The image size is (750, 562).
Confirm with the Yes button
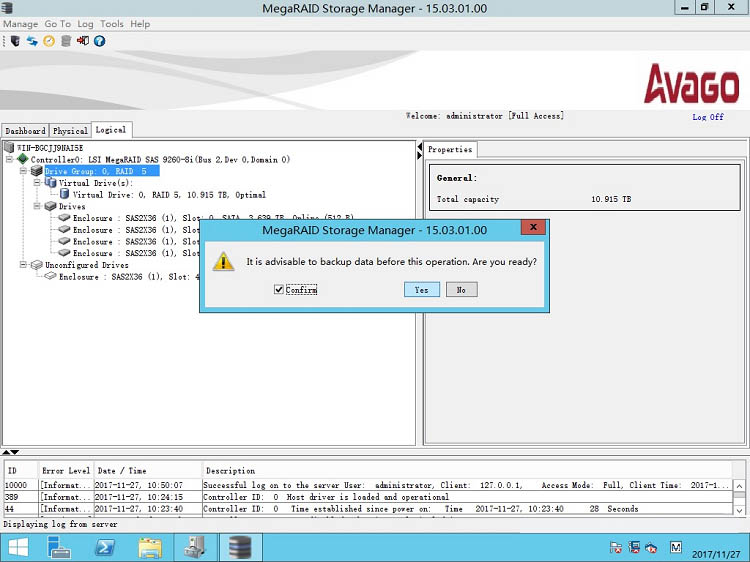click(421, 290)
